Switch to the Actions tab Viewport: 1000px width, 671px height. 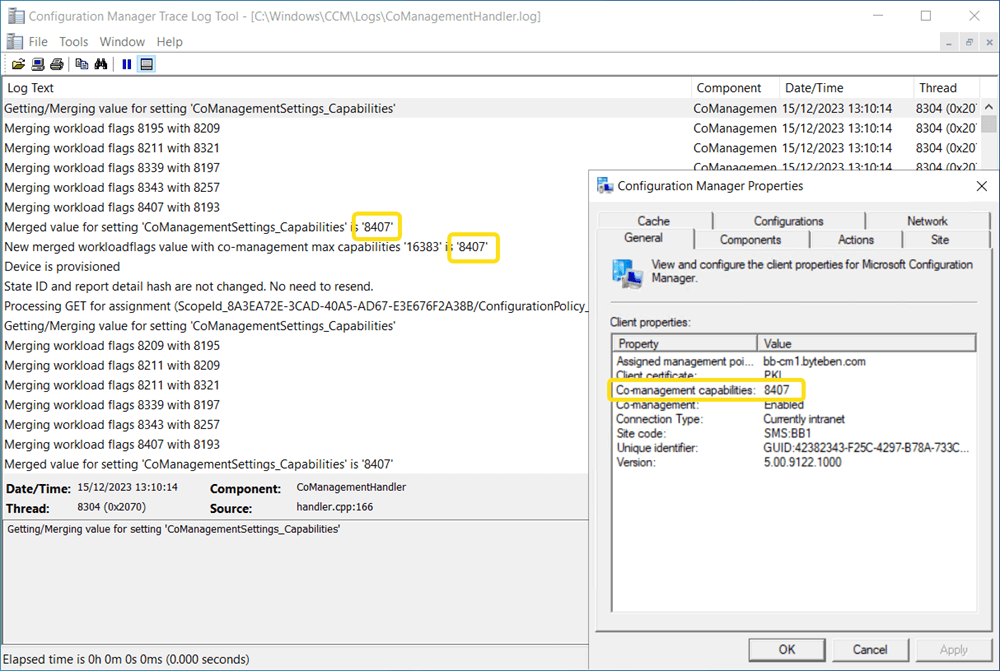[856, 239]
